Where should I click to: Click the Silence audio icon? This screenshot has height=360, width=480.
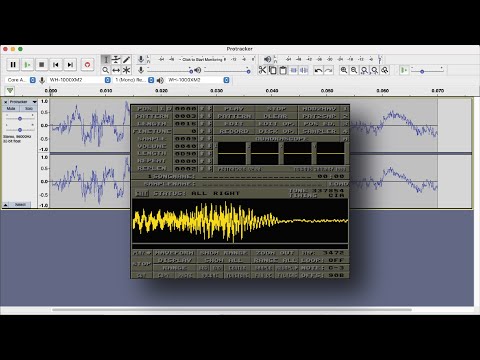[304, 70]
